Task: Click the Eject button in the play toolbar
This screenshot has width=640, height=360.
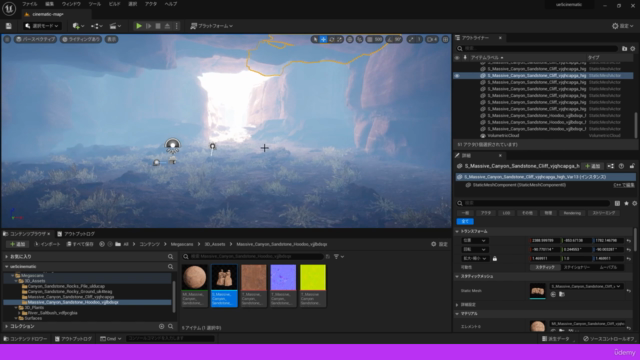Action: pos(167,26)
